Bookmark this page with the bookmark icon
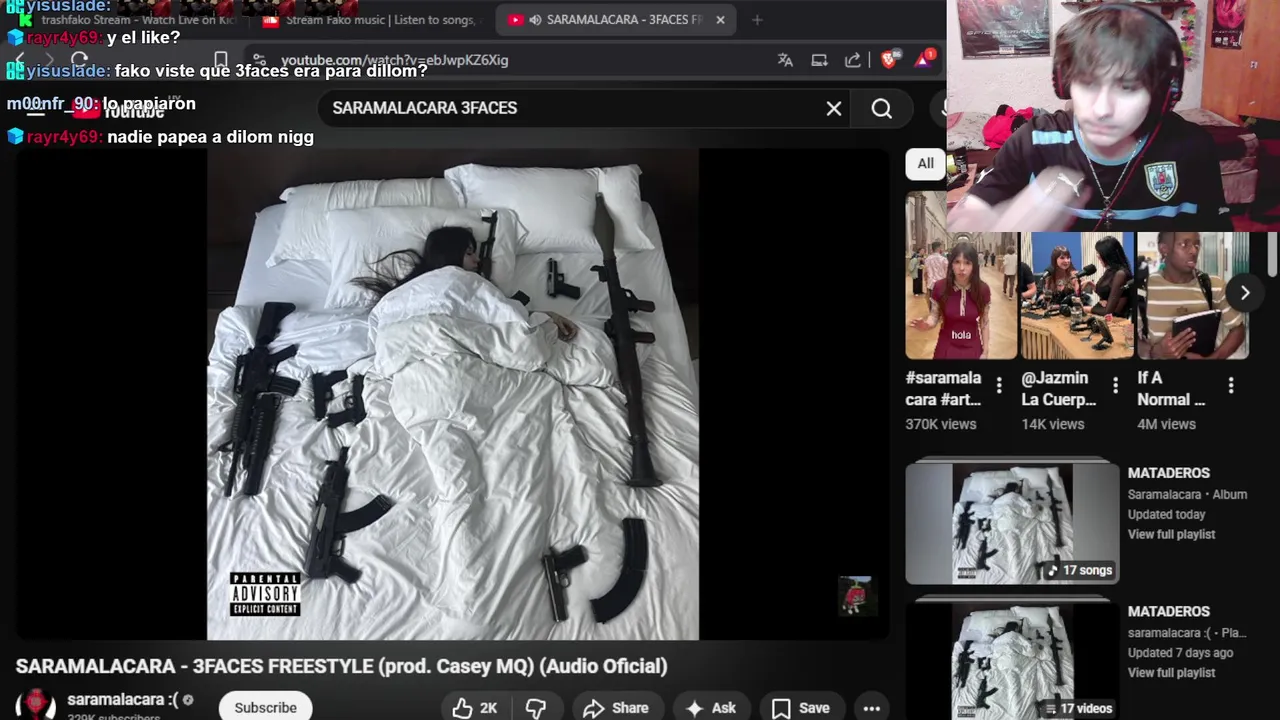 click(221, 60)
